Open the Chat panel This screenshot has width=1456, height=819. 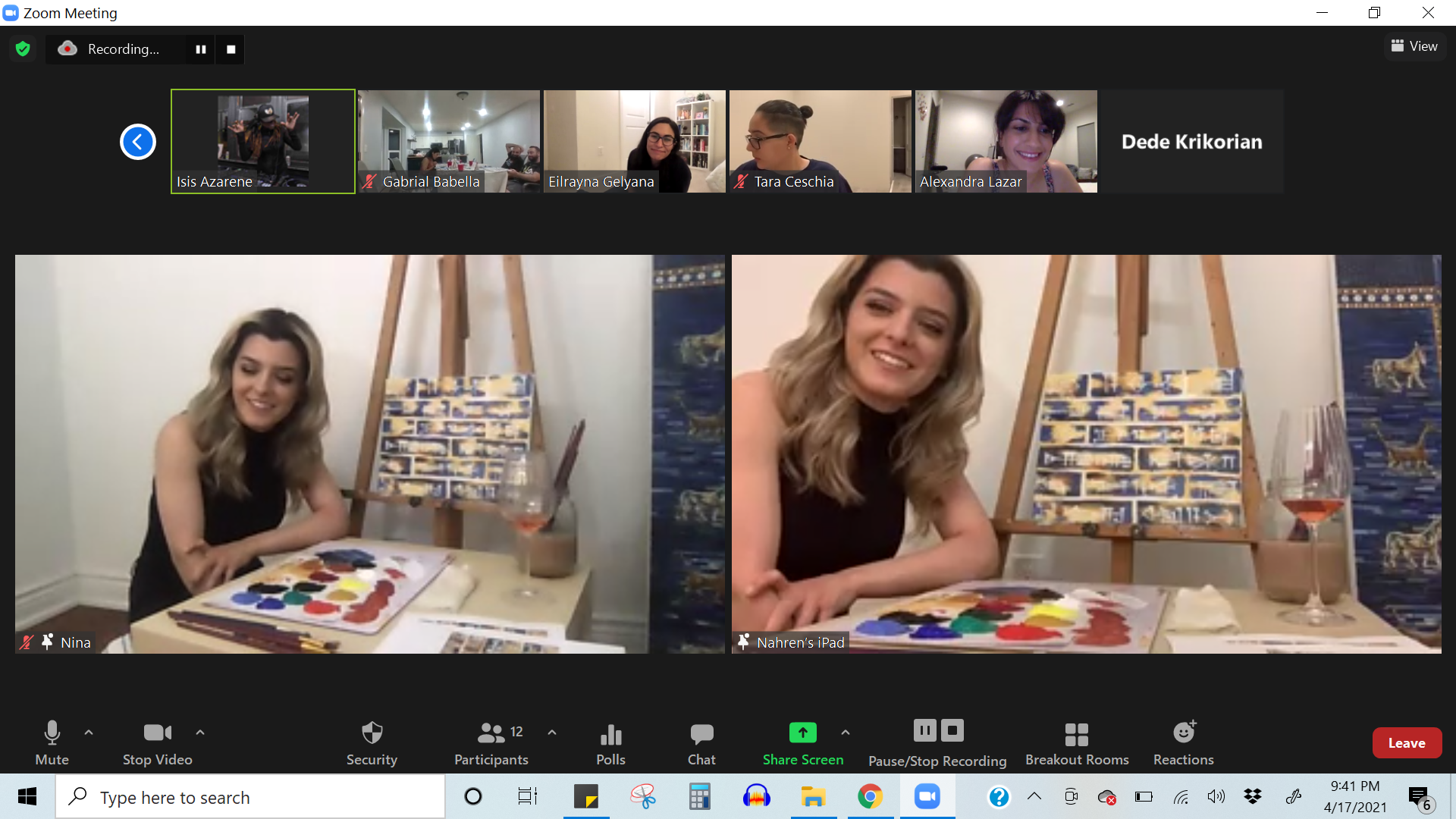[x=701, y=742]
